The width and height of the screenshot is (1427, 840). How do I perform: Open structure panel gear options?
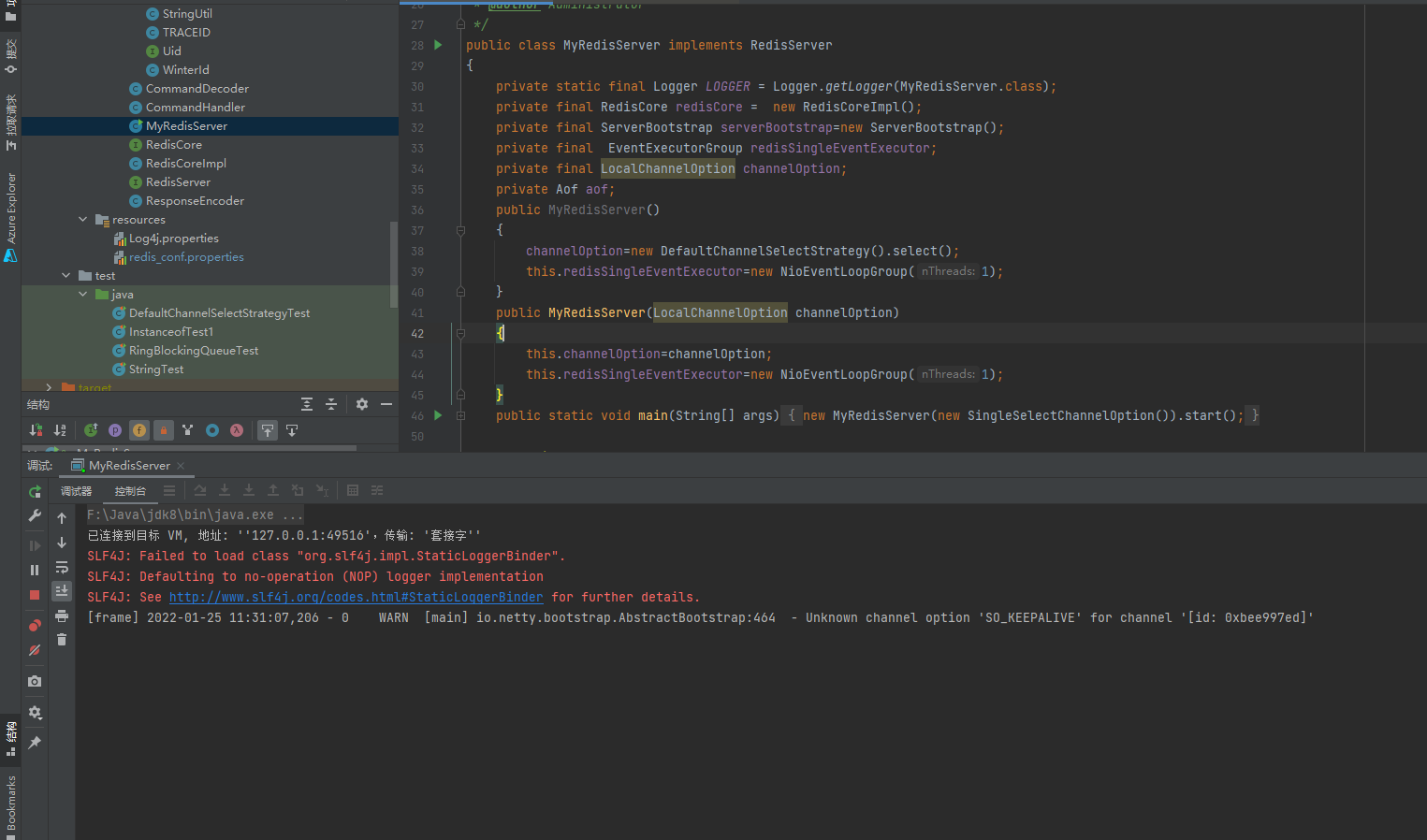(362, 404)
